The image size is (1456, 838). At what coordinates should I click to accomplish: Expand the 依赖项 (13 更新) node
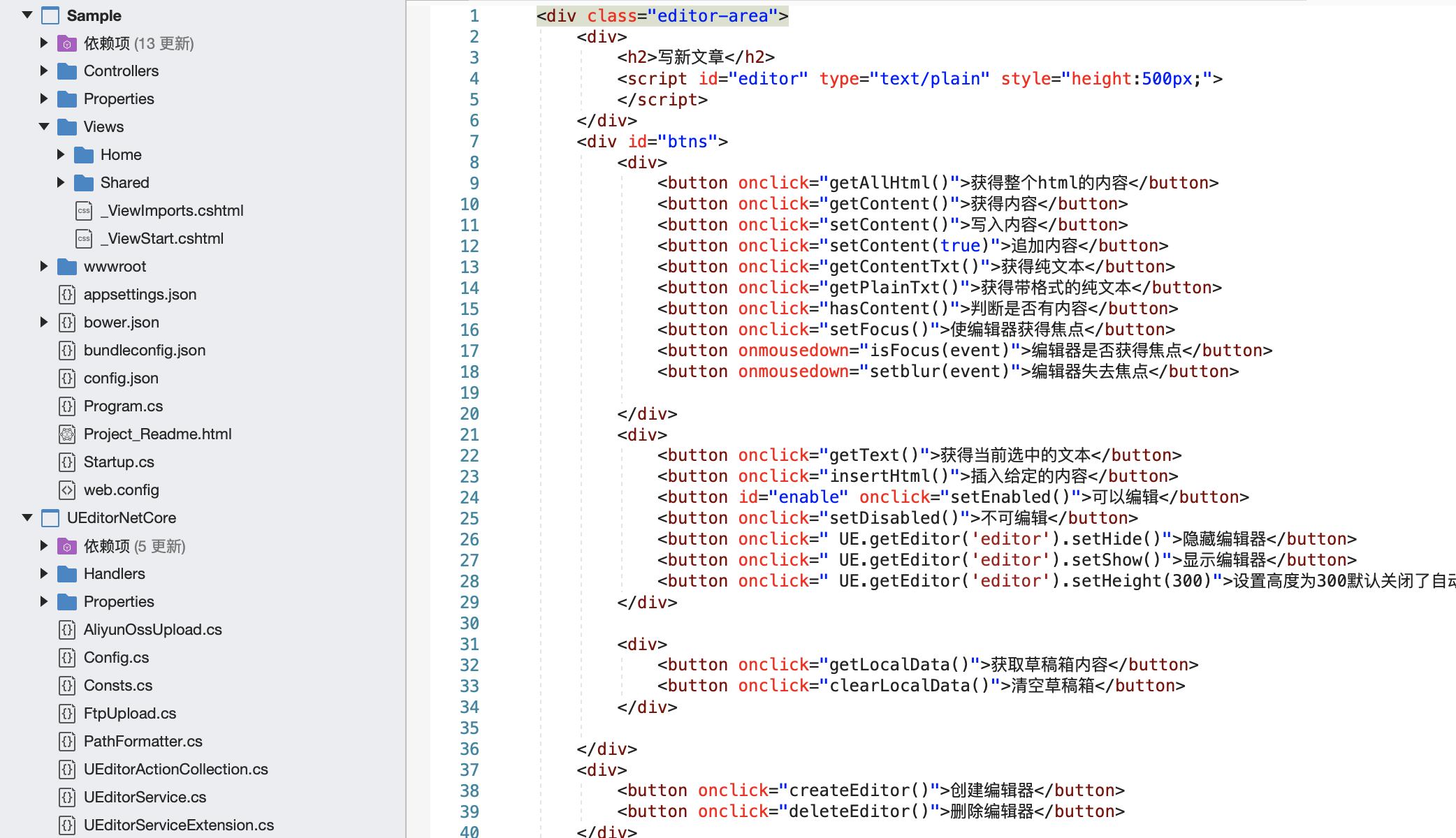click(x=44, y=43)
